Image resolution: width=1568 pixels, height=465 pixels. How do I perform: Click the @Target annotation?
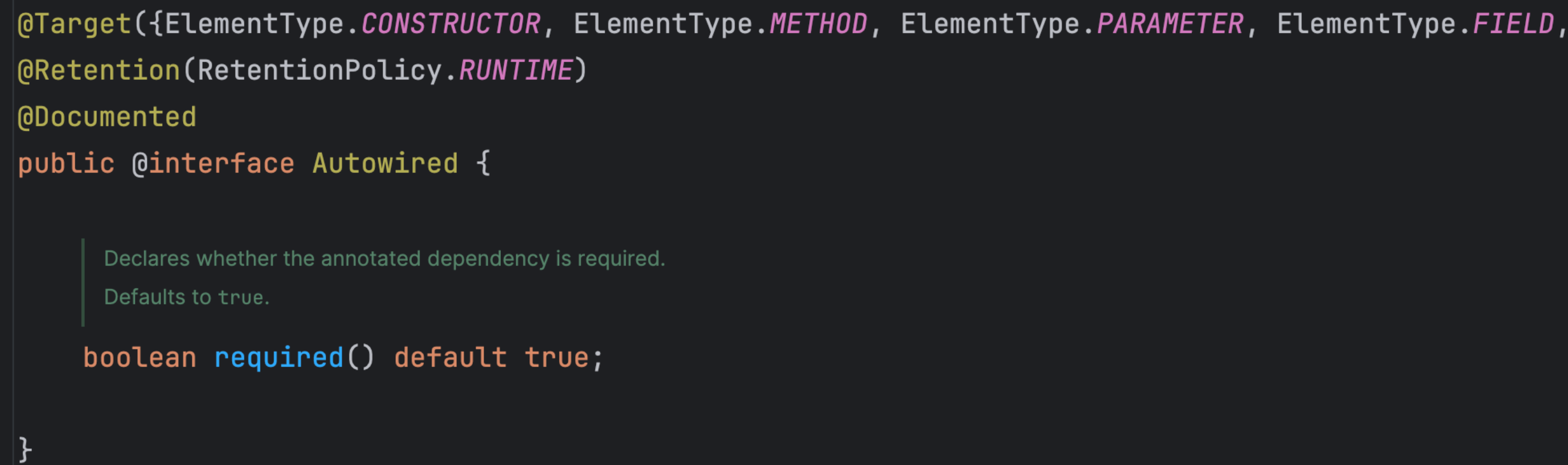(x=74, y=24)
